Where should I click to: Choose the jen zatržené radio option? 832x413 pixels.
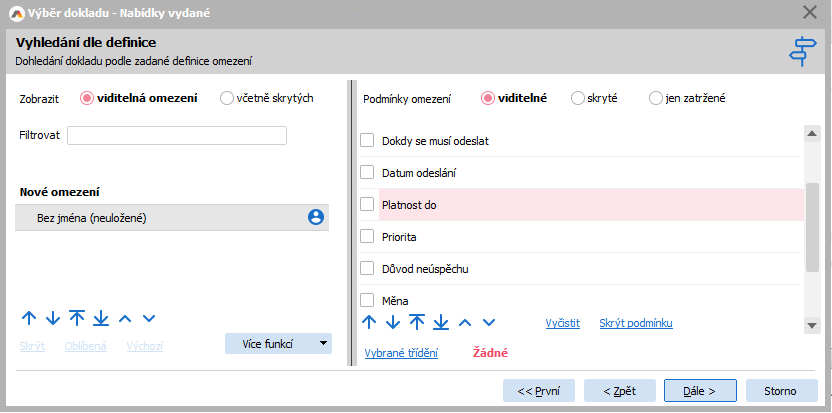656,98
